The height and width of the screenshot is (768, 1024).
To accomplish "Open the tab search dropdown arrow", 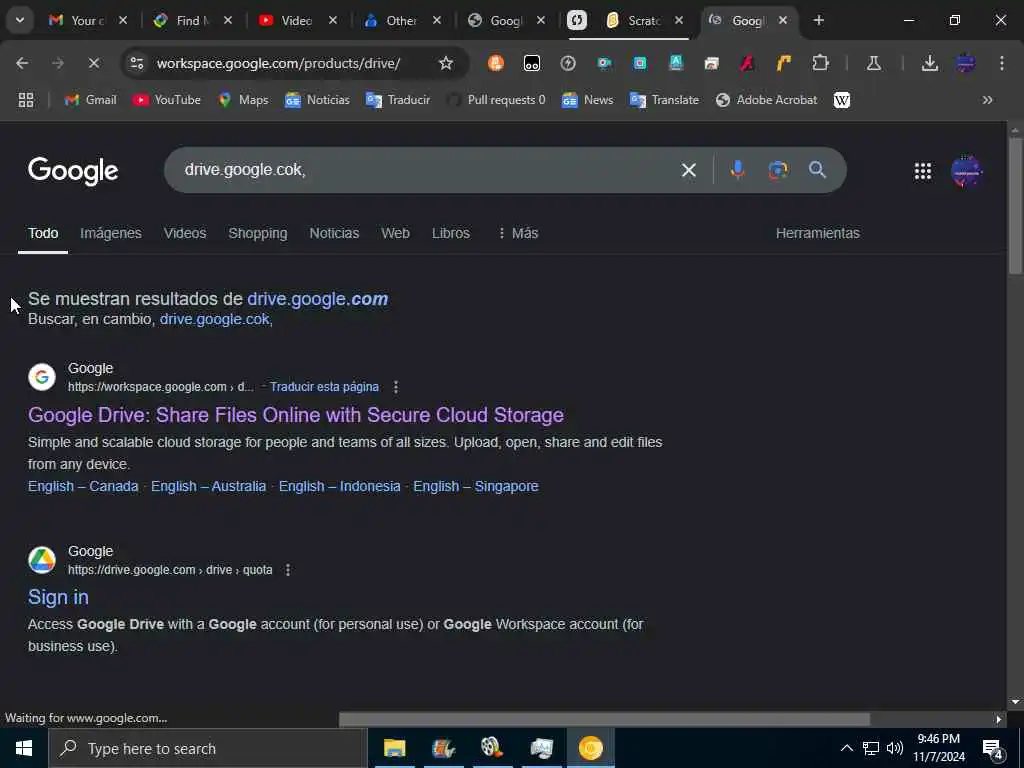I will pos(20,20).
